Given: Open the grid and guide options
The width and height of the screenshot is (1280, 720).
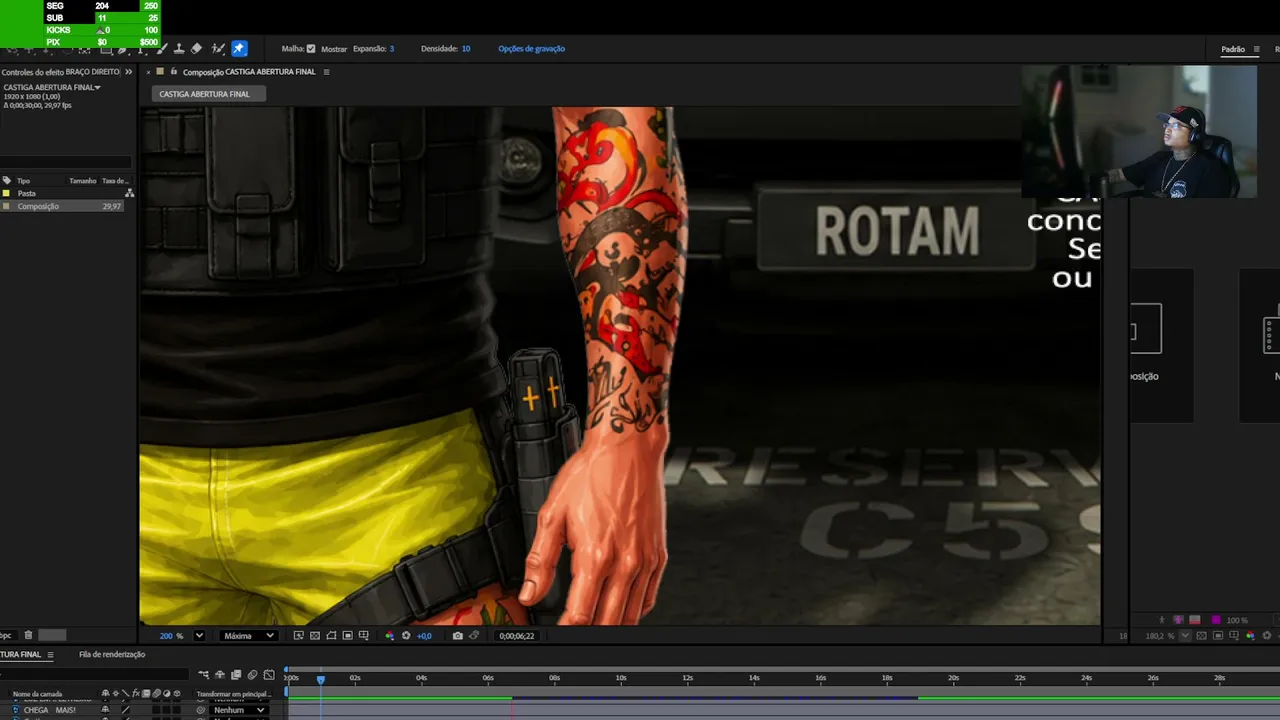Looking at the screenshot, I should (363, 636).
